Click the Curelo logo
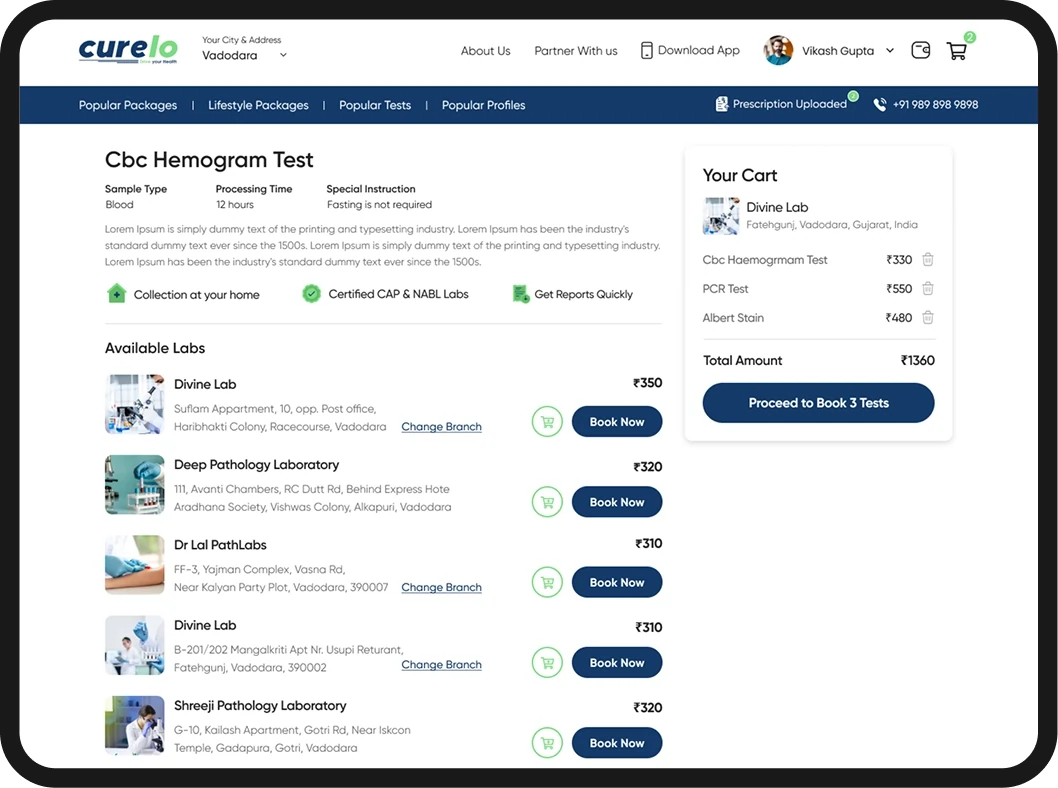1058x788 pixels. tap(128, 50)
